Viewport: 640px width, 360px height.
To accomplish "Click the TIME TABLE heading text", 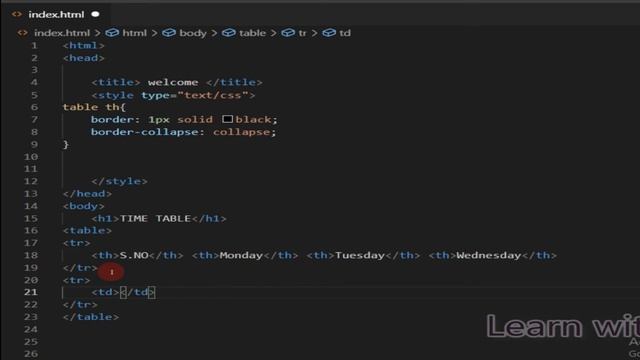I will pos(156,219).
